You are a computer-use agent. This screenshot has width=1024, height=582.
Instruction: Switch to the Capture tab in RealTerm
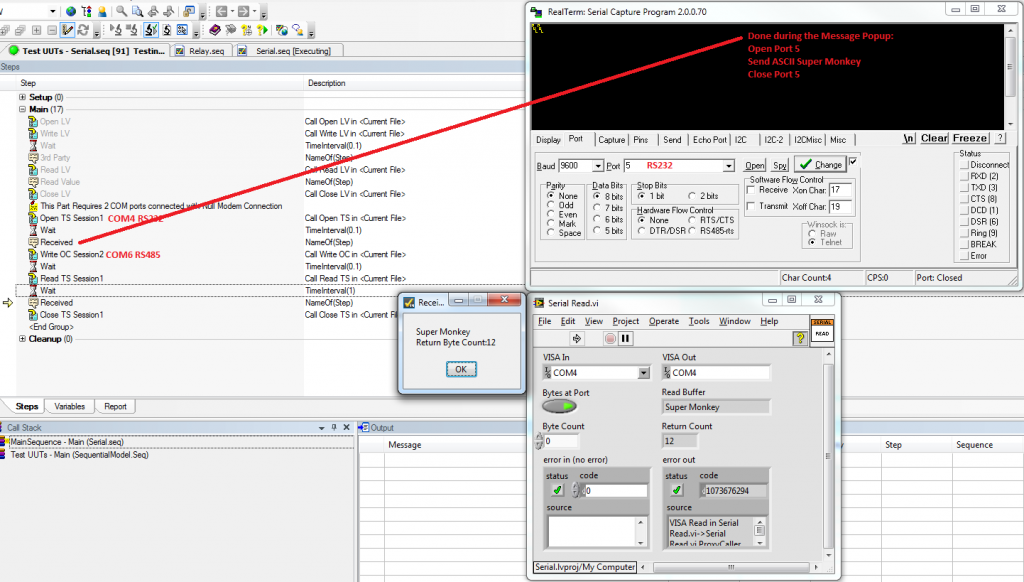(611, 140)
